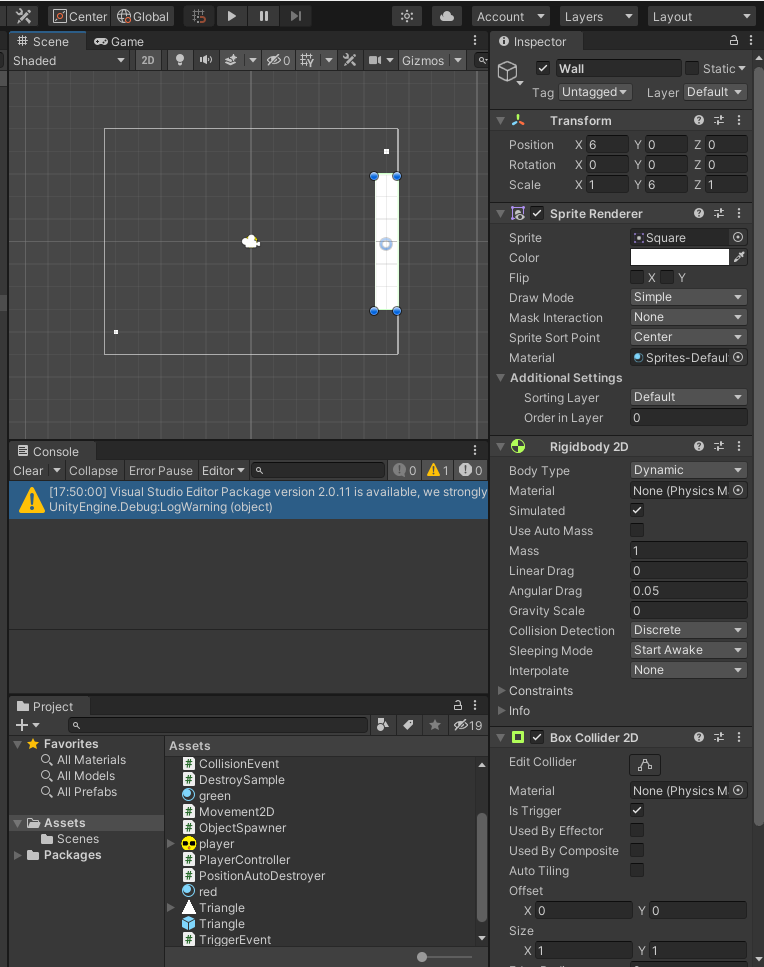Click the Step frame button
This screenshot has height=967, width=764.
point(296,16)
